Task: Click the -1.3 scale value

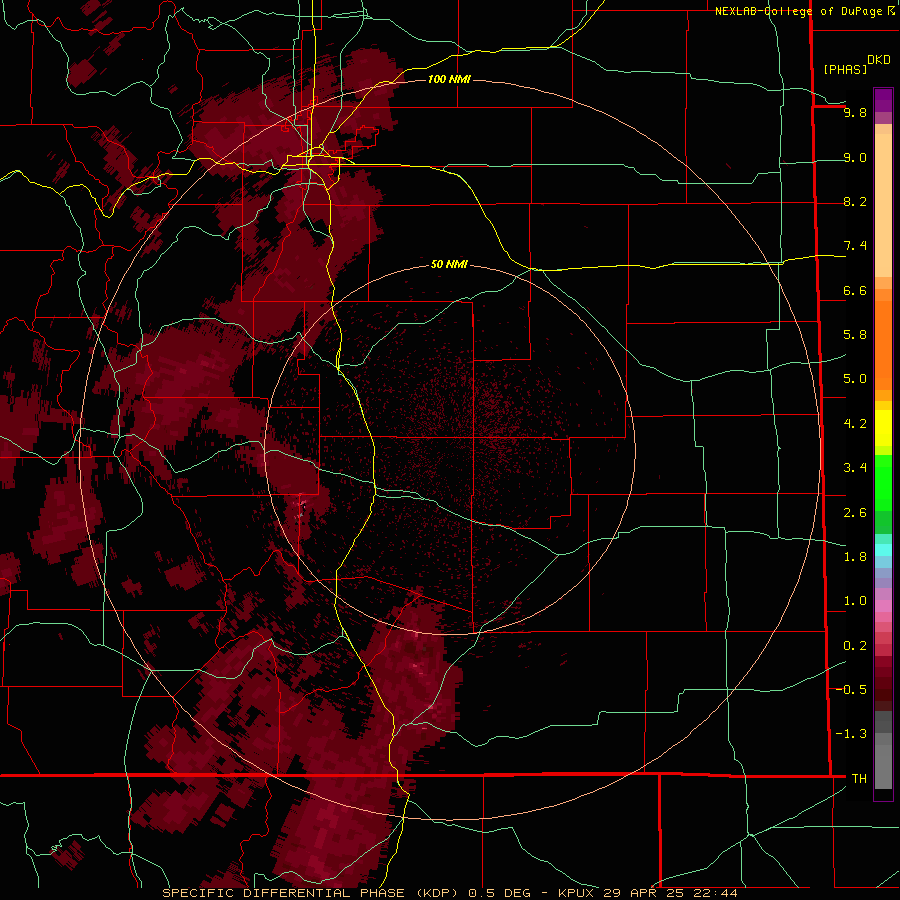Action: coord(851,734)
